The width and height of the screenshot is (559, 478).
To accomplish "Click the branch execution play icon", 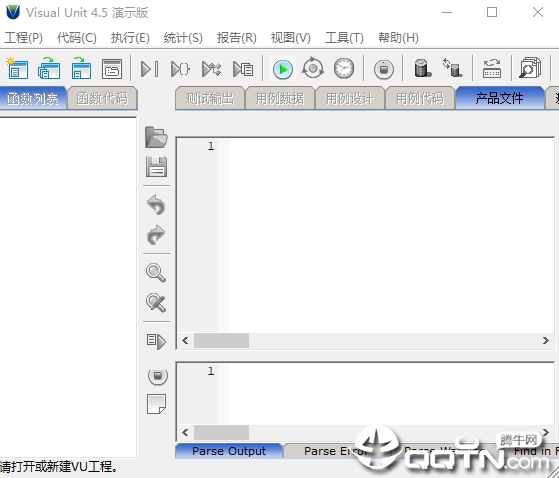I will (211, 69).
